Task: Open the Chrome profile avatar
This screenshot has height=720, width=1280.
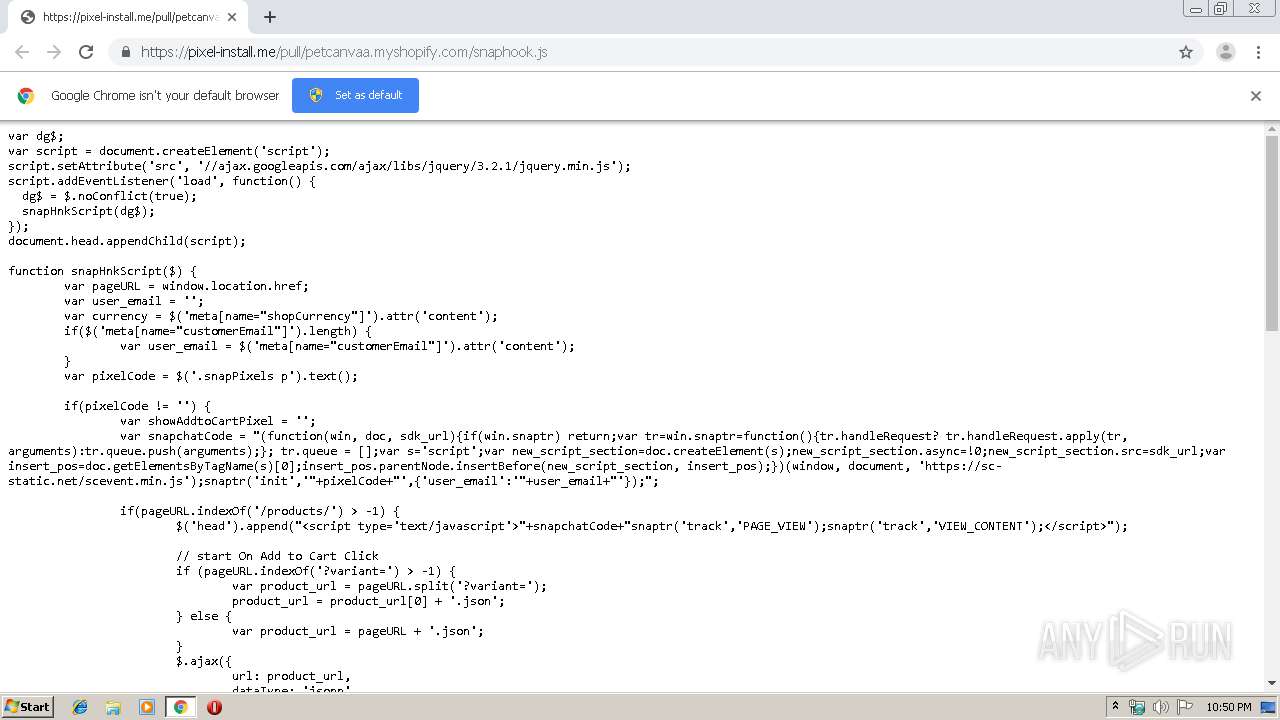Action: tap(1226, 52)
